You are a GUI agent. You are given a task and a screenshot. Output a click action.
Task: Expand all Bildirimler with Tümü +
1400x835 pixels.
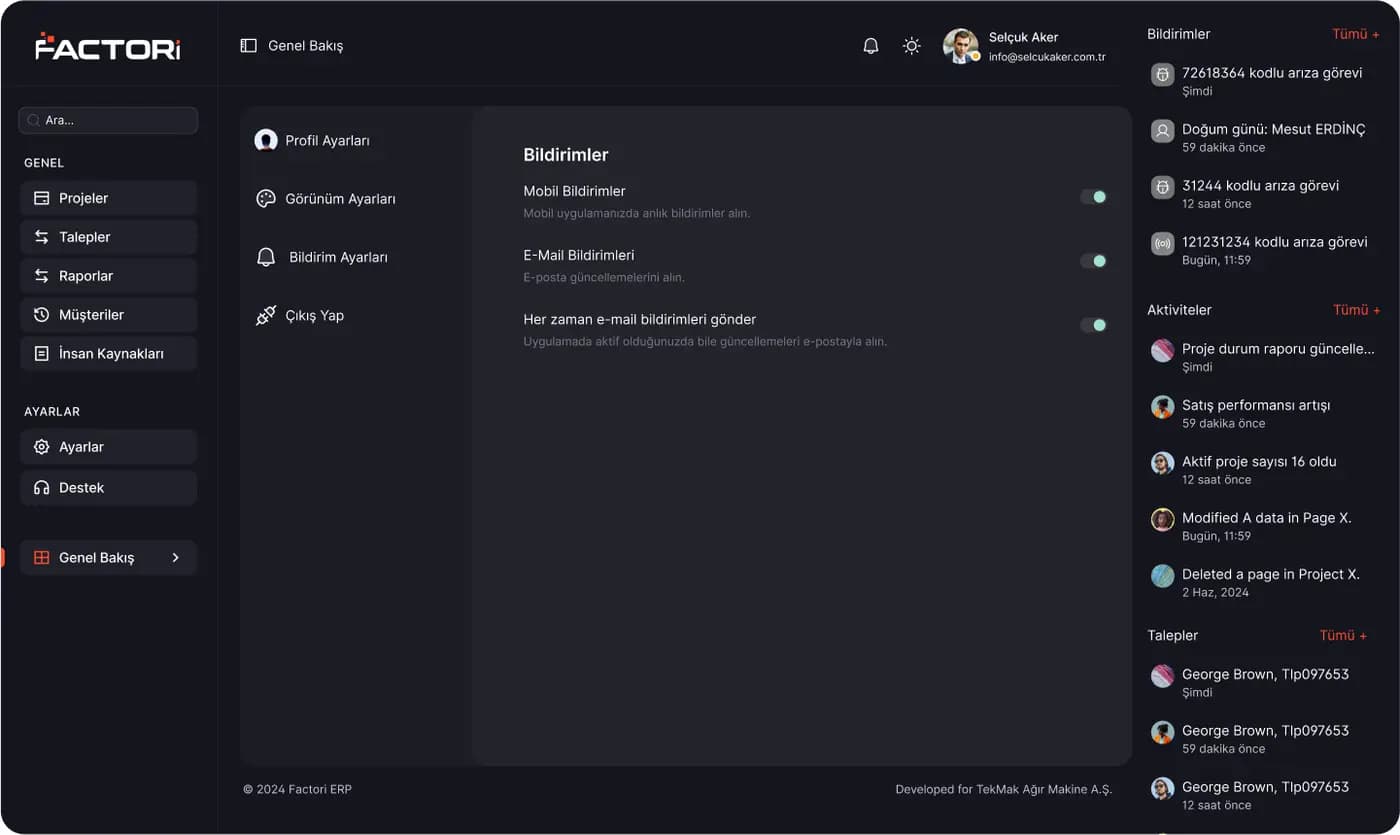[1356, 34]
